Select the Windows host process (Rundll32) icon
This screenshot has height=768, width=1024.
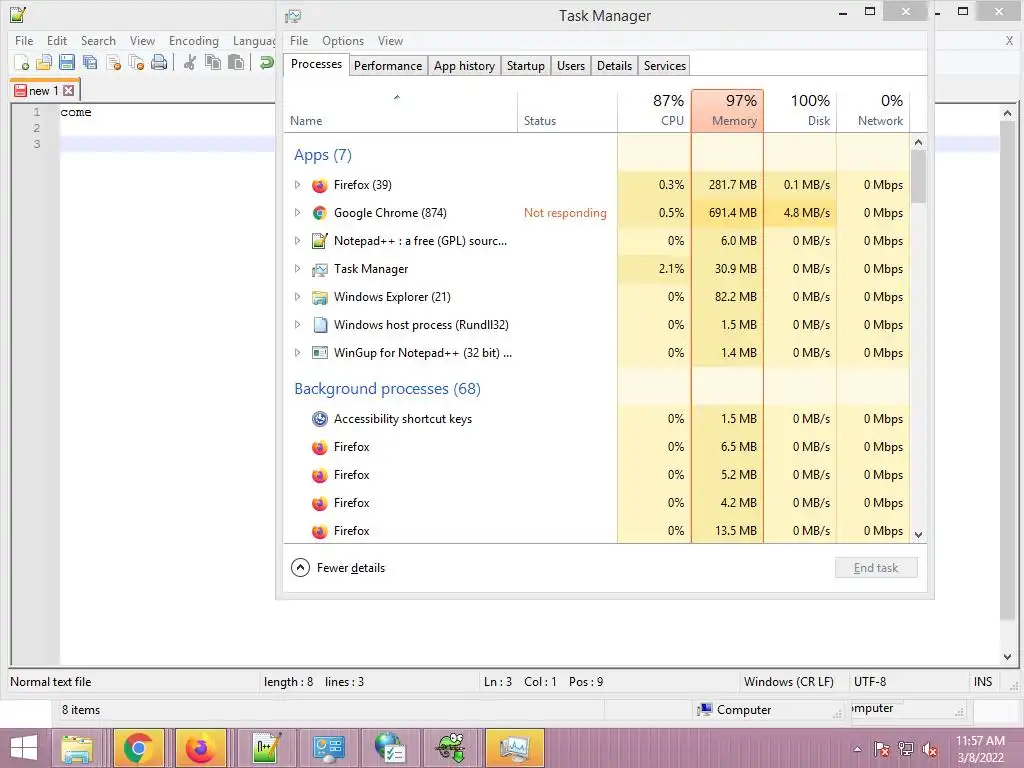pyautogui.click(x=319, y=325)
